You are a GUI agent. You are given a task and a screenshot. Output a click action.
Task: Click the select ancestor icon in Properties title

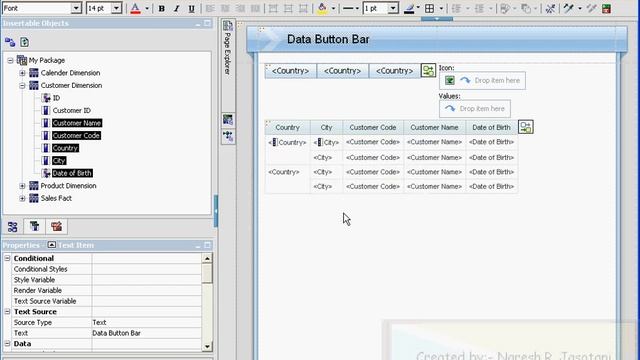point(51,245)
